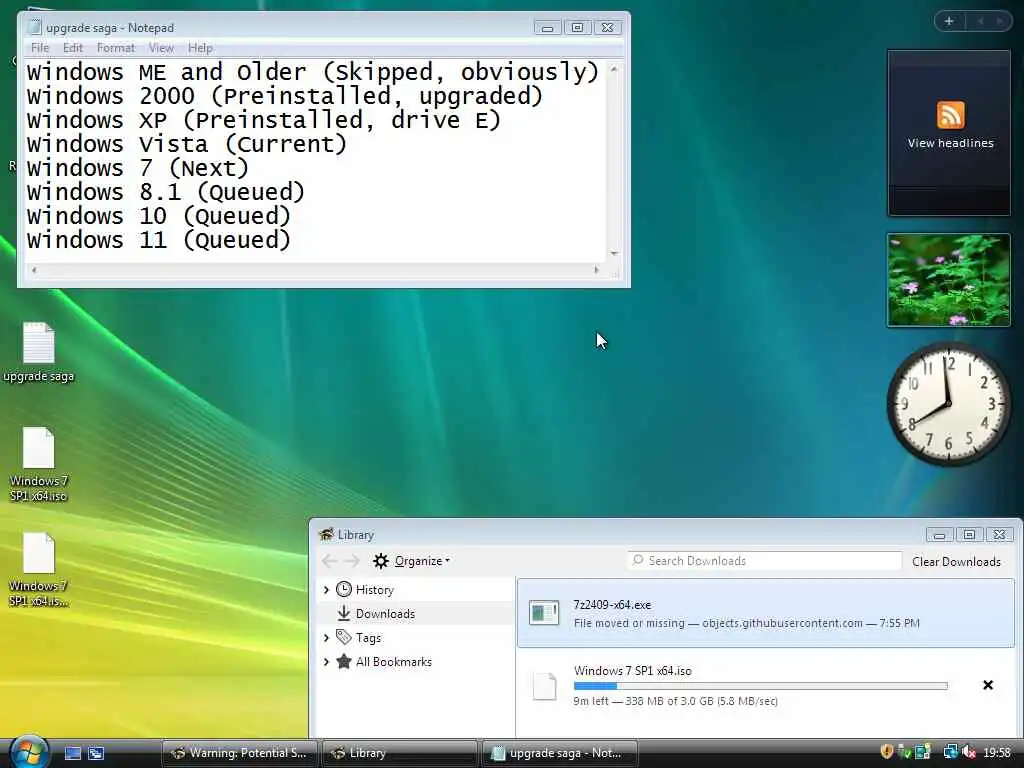The height and width of the screenshot is (768, 1024).
Task: Click the All Bookmarks star icon
Action: pyautogui.click(x=344, y=661)
